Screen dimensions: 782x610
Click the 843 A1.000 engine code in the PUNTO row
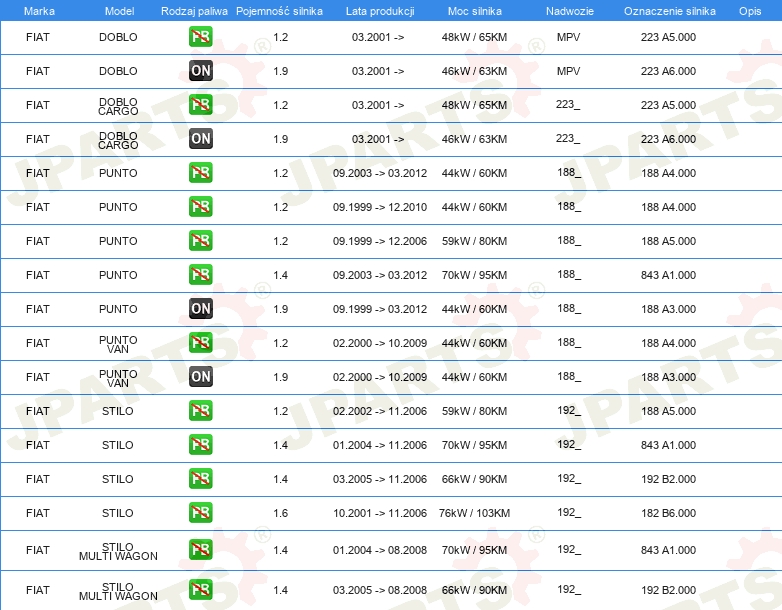click(x=668, y=275)
